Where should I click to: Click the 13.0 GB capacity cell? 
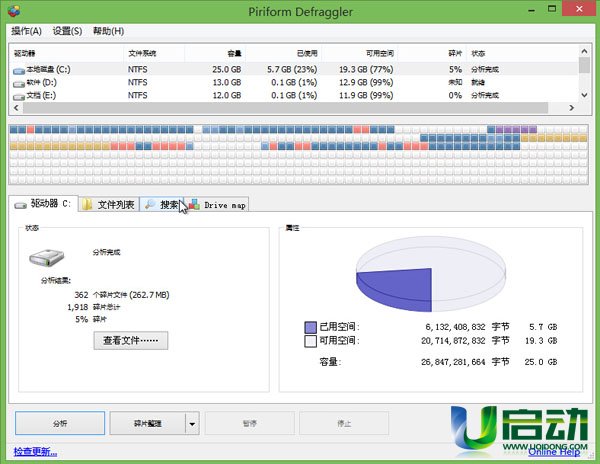pyautogui.click(x=227, y=82)
